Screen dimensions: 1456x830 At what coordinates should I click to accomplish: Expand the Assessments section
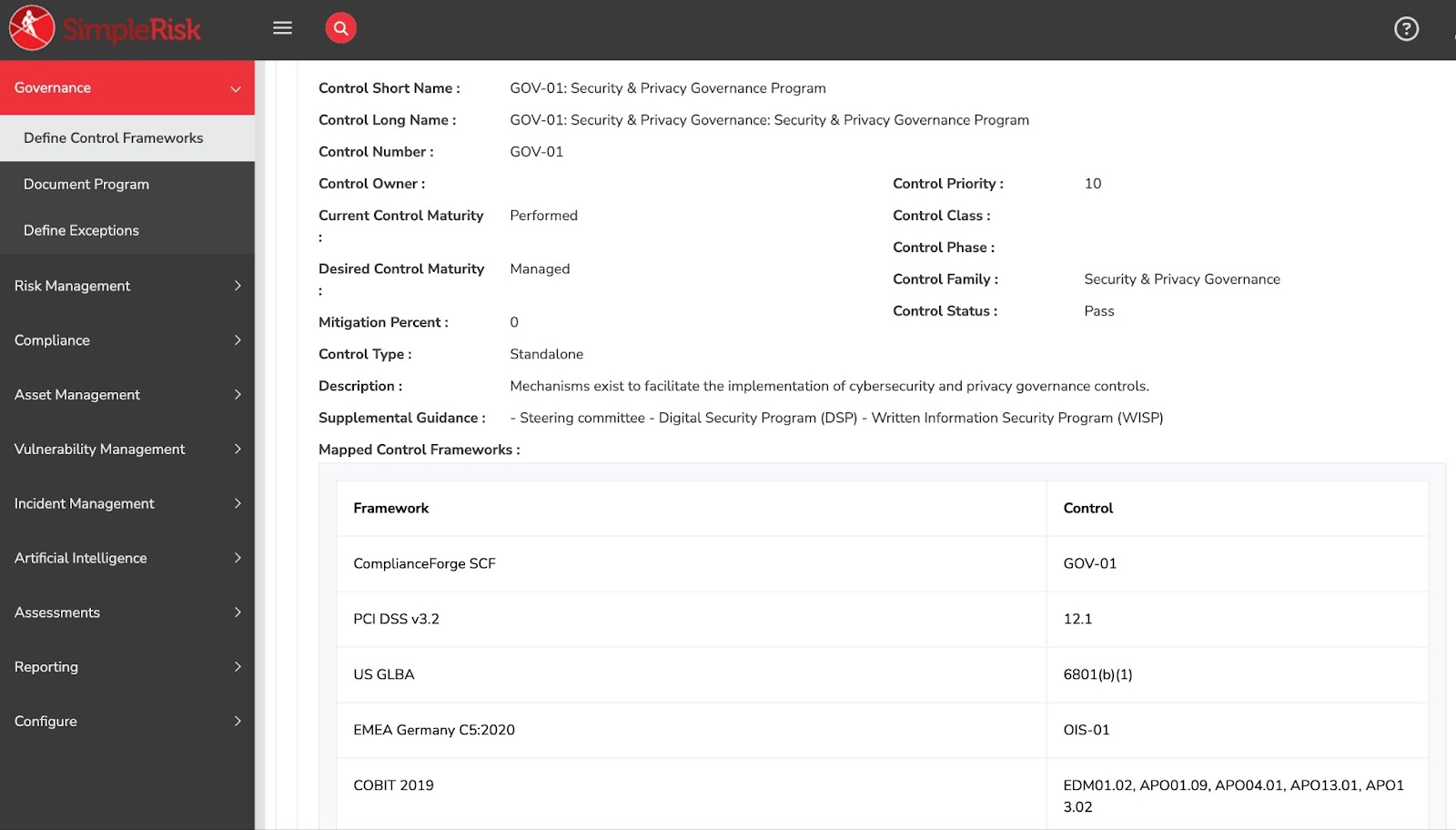[x=127, y=612]
